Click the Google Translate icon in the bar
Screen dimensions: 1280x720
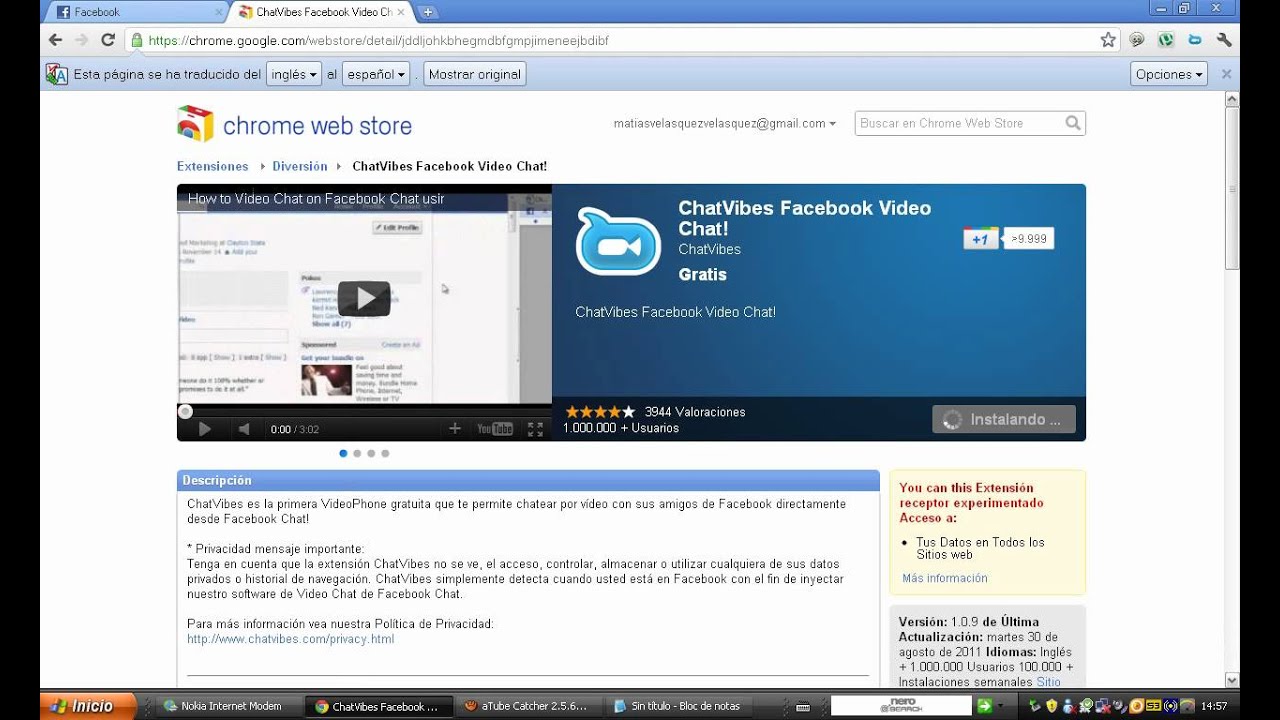click(x=57, y=74)
